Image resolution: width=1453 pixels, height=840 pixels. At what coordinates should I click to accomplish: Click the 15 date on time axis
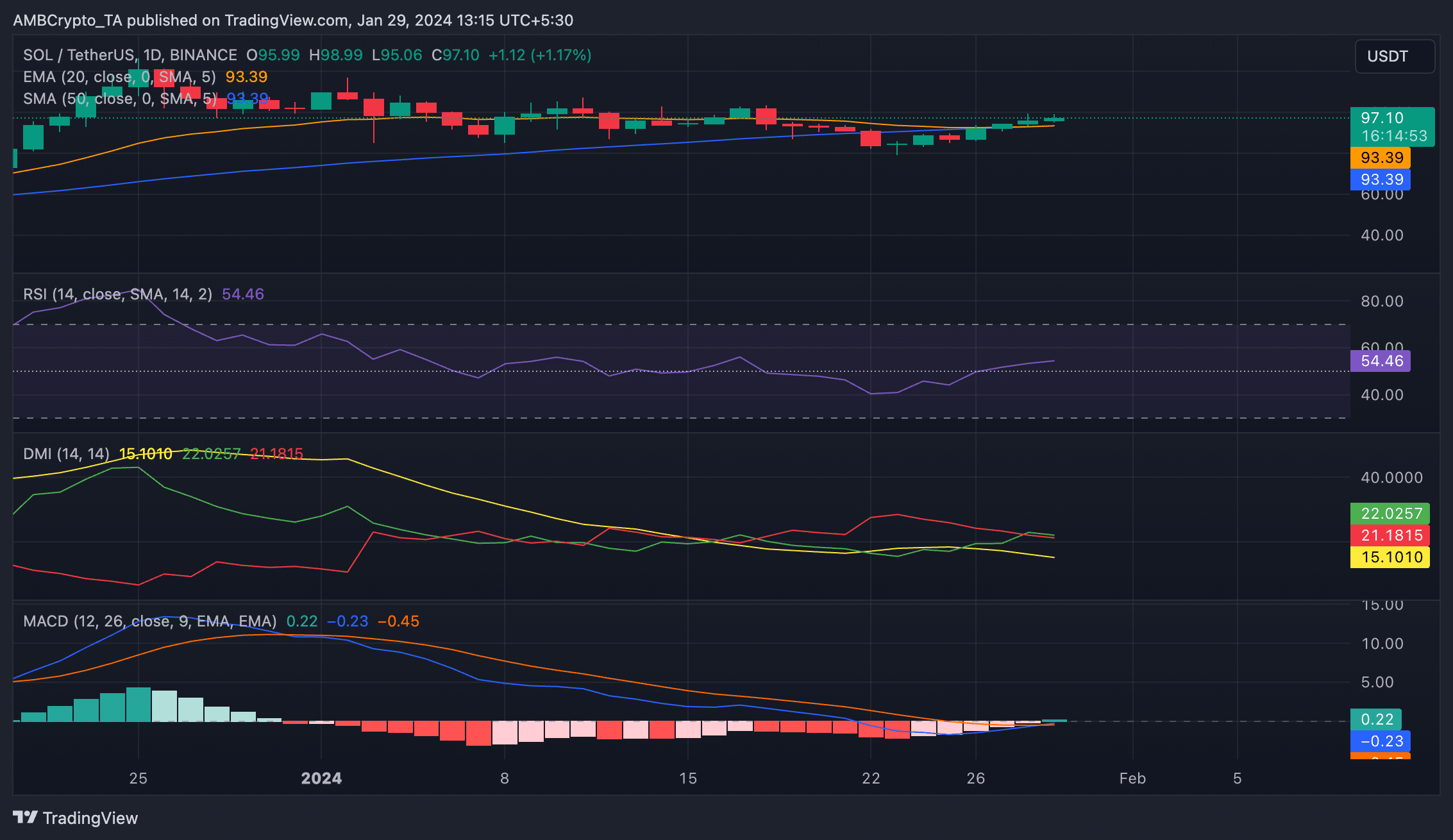pyautogui.click(x=688, y=778)
